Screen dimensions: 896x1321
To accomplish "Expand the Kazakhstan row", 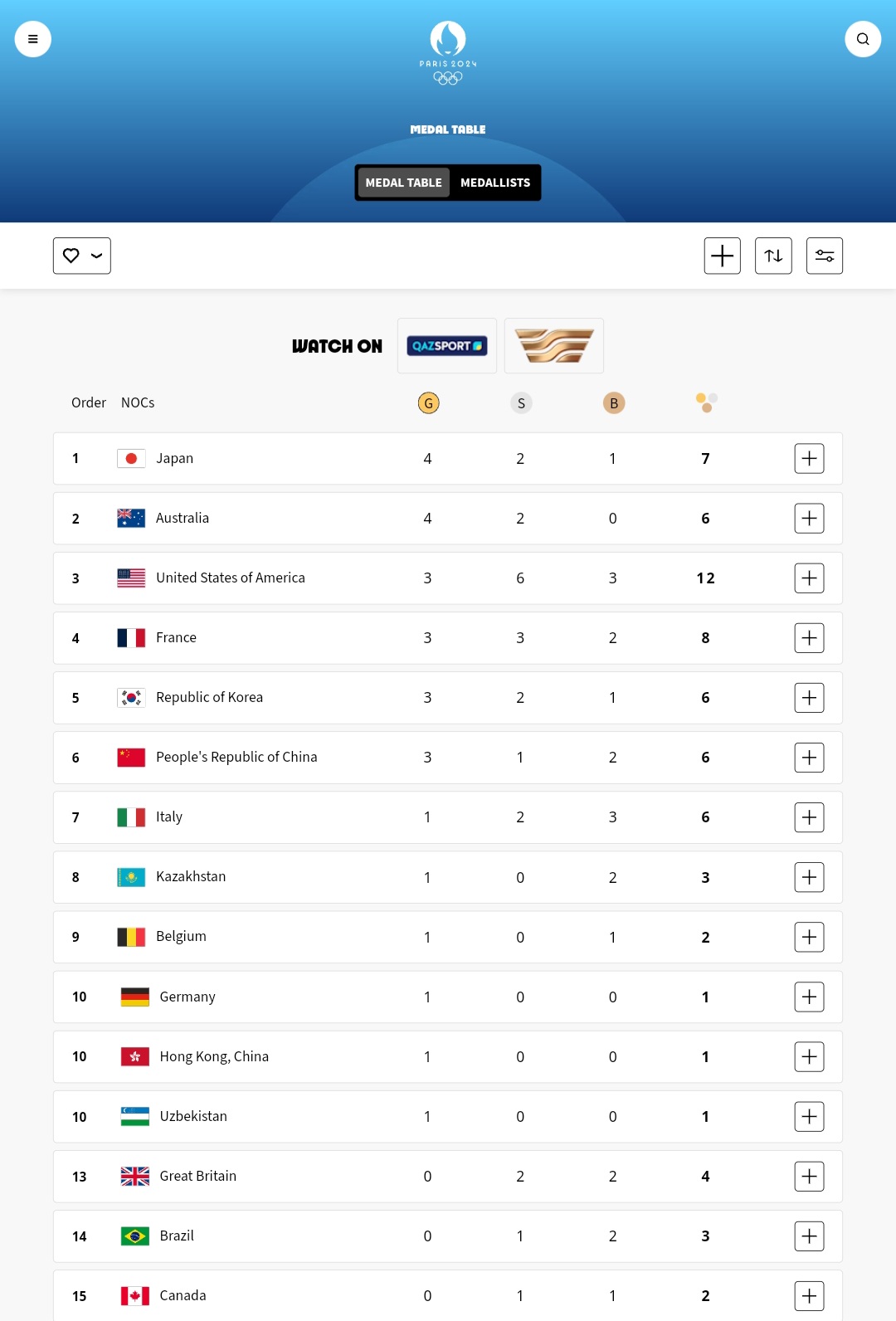I will click(x=809, y=877).
